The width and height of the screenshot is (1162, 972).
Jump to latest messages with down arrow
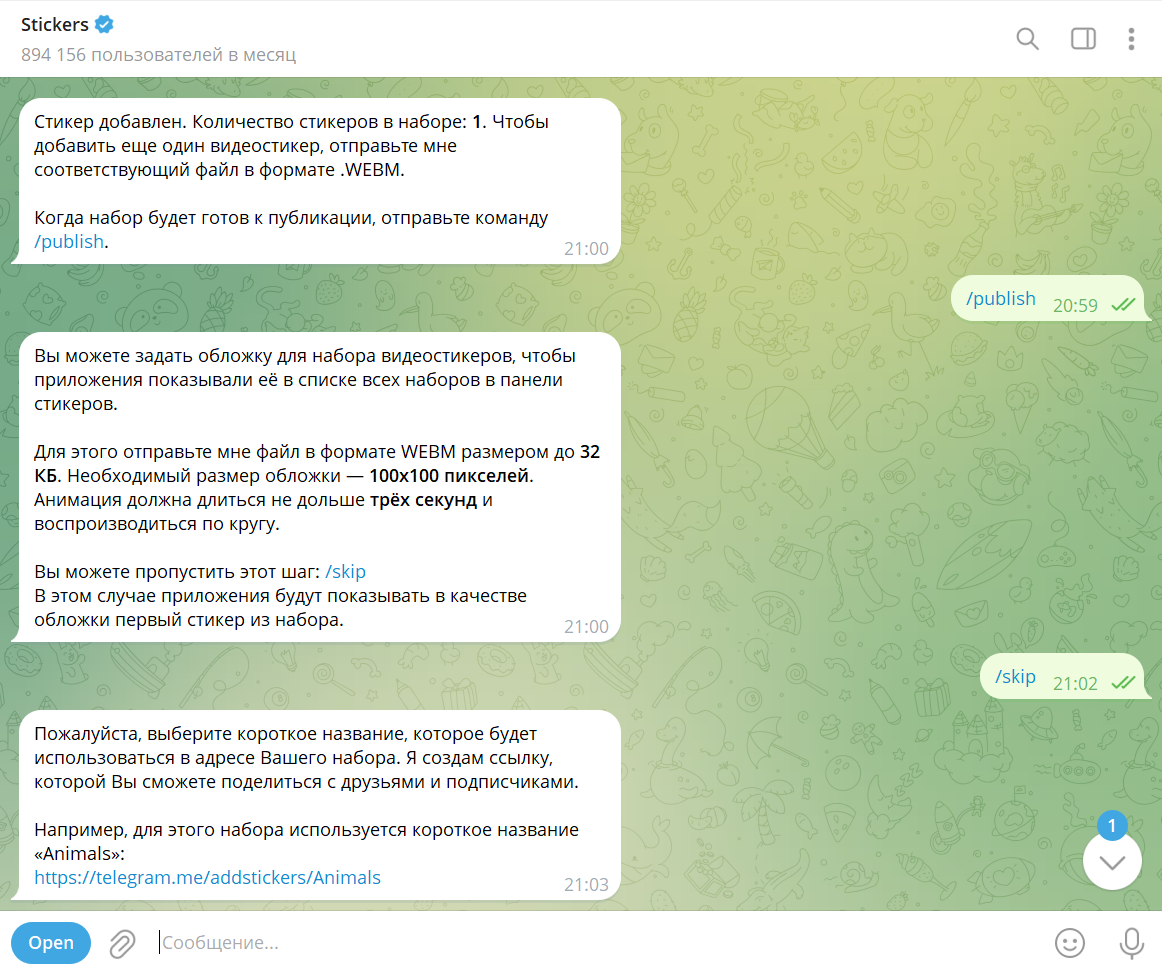point(1112,861)
